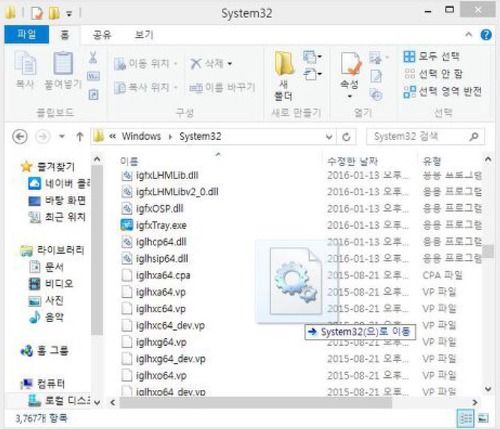This screenshot has width=500, height=429.
Task: Select 컴퓨터 in navigation pane
Action: [42, 384]
